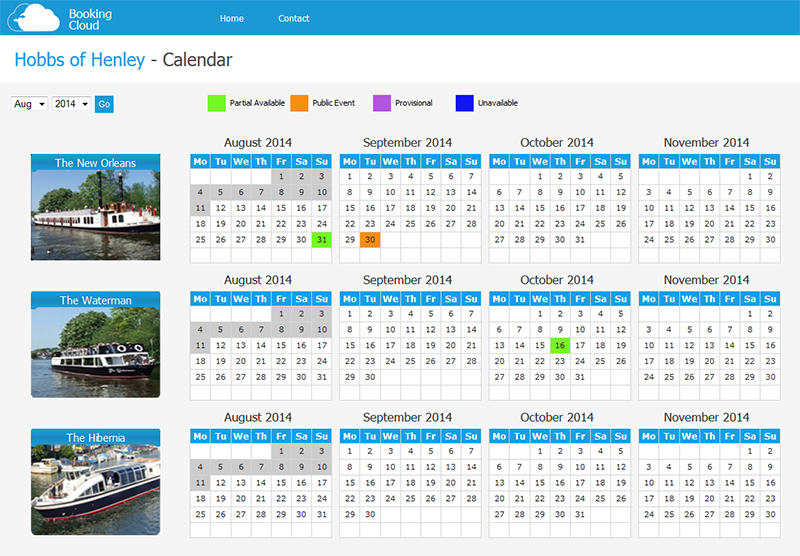Open The Waterman boat photo
The image size is (800, 556).
coord(95,352)
